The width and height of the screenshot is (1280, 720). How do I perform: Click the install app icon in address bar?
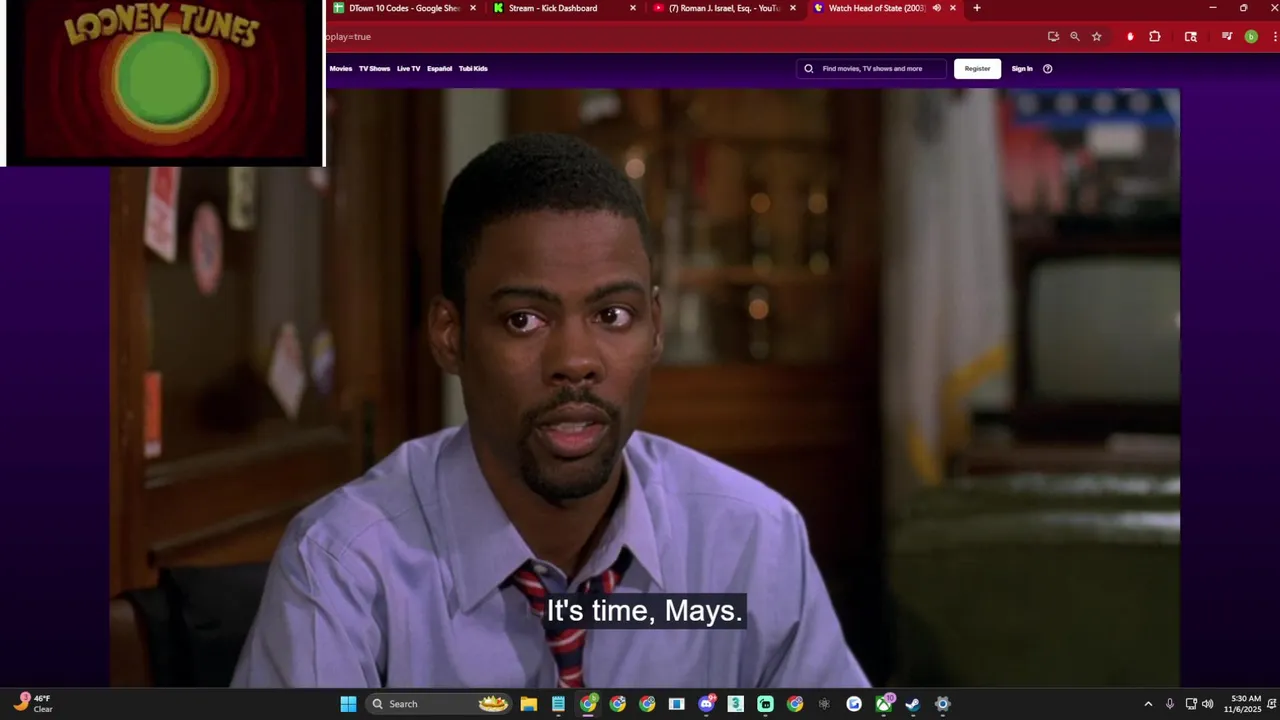point(1053,37)
